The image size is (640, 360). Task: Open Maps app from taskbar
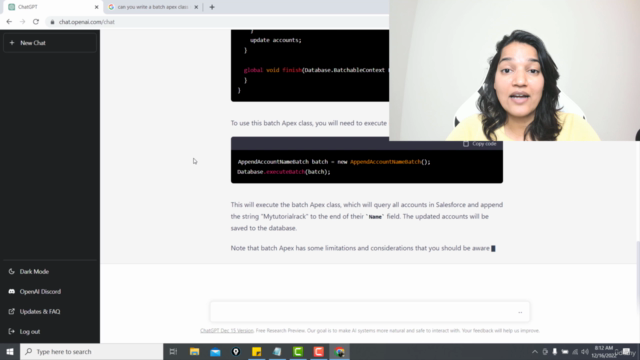[236, 351]
